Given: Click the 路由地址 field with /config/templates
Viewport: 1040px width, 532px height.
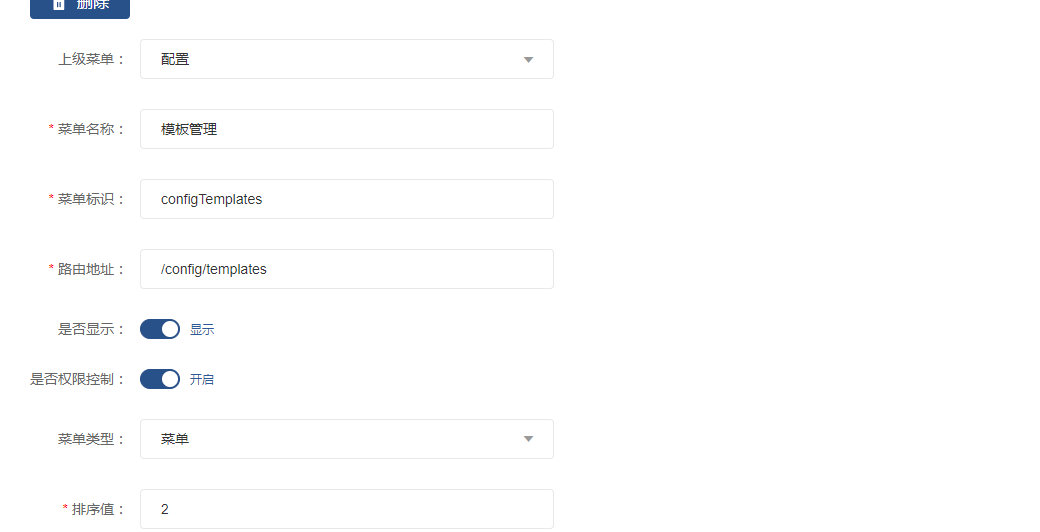Looking at the screenshot, I should [x=346, y=269].
